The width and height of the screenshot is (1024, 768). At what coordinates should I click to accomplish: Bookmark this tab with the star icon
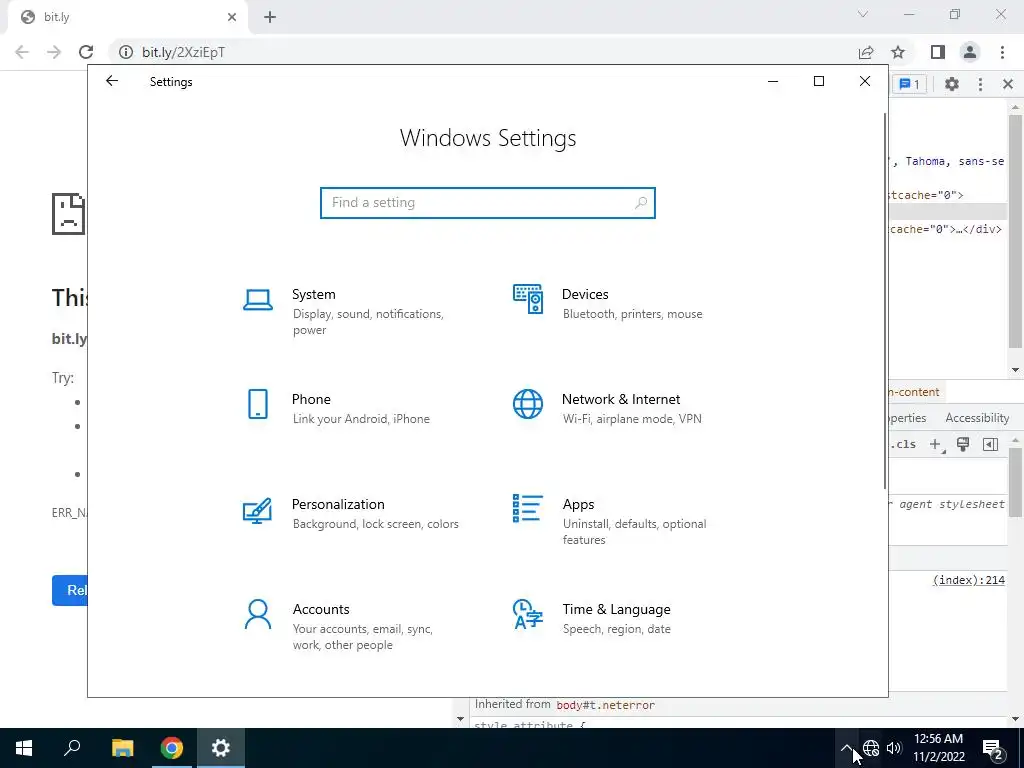tap(898, 52)
